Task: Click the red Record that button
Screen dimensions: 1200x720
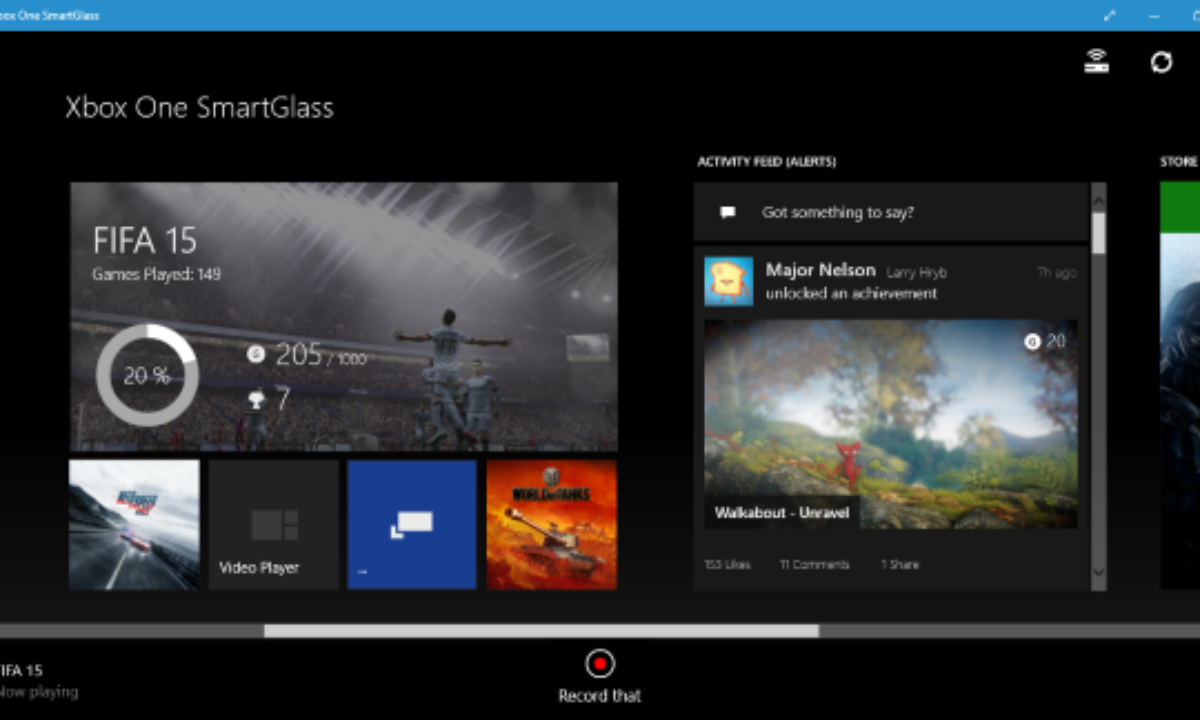Action: [x=600, y=663]
